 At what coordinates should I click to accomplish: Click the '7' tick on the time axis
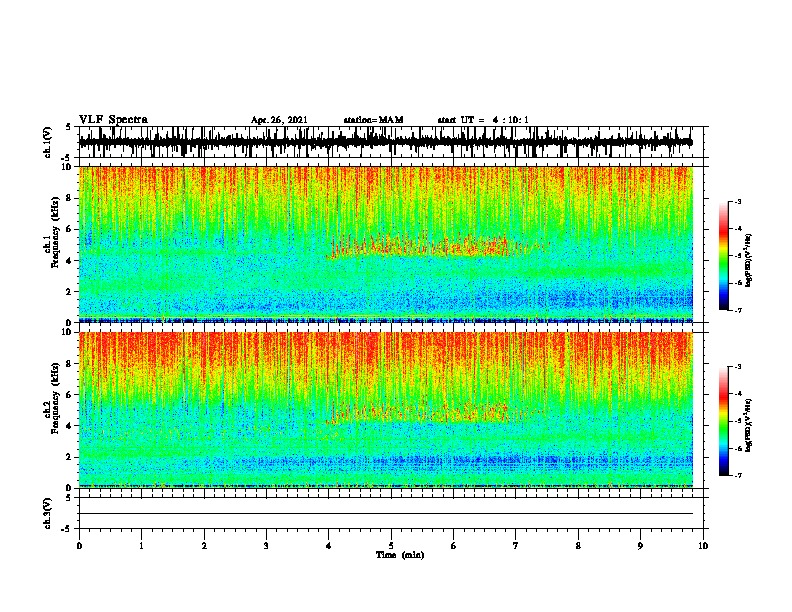click(516, 546)
